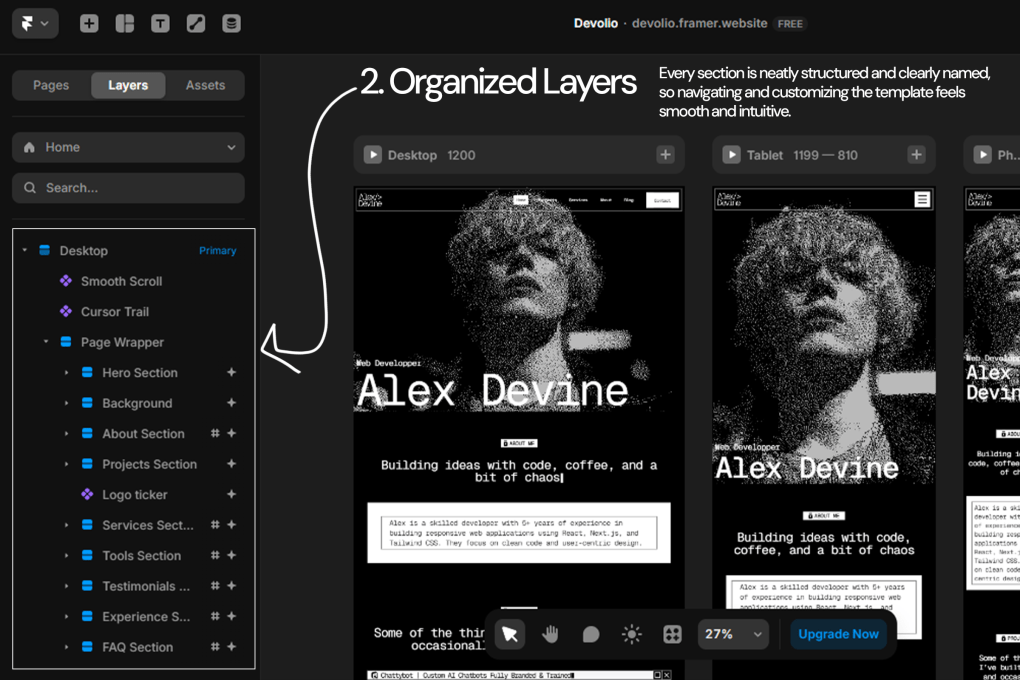Select the Text tool icon
Viewport: 1020px width, 680px height.
tap(160, 23)
